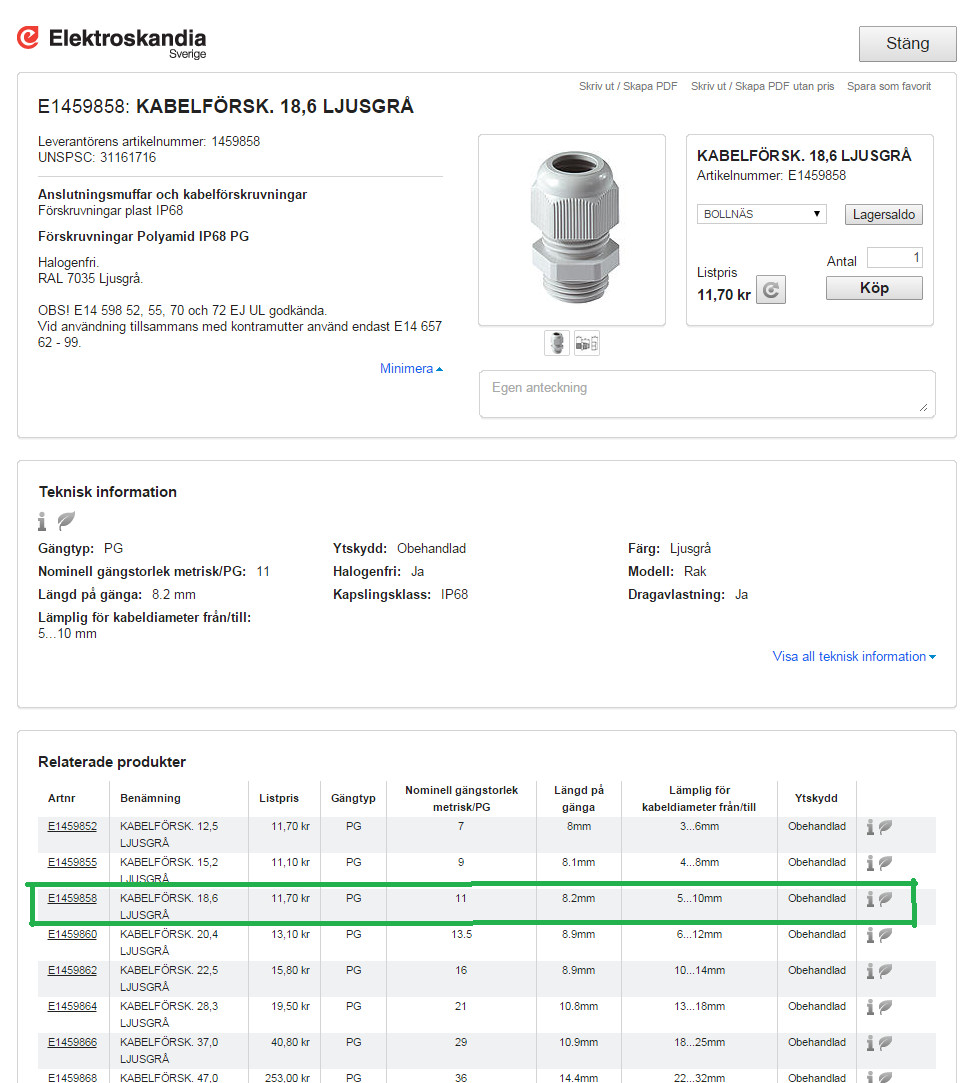Viewport: 973px width, 1083px height.
Task: Select the first cable gland thumbnail
Action: coord(557,343)
